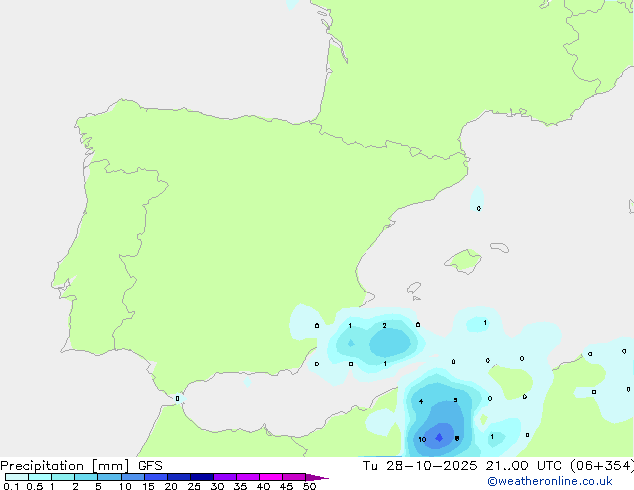Open the weatheronline.co.uk link
The image size is (634, 490).
coord(550,481)
